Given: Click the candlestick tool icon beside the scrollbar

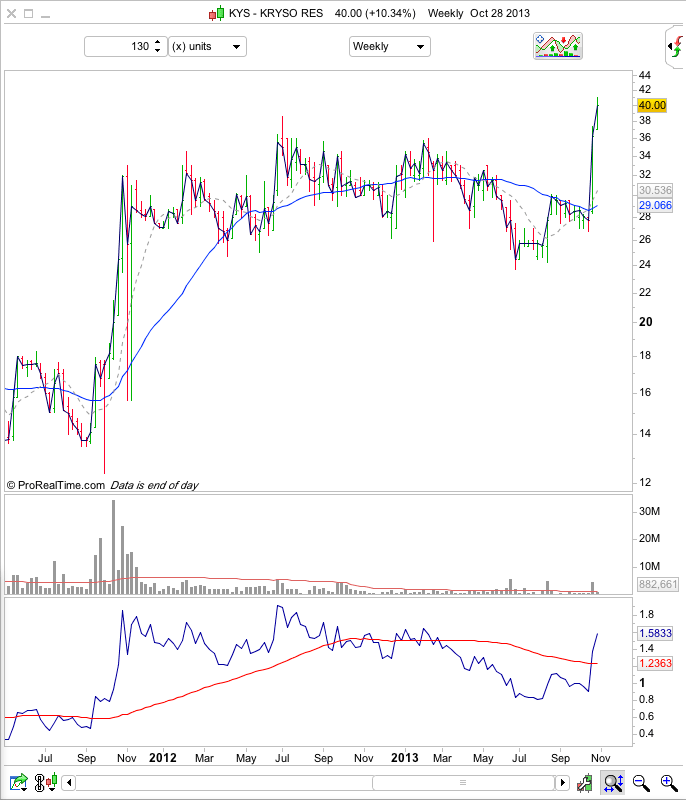Looking at the screenshot, I should tap(585, 782).
